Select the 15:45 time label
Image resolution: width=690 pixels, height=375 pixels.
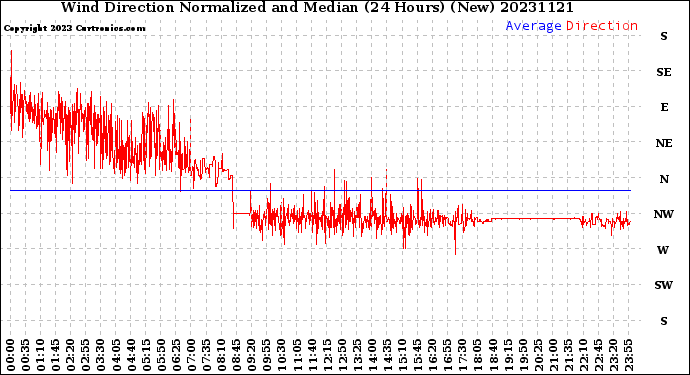coord(418,356)
